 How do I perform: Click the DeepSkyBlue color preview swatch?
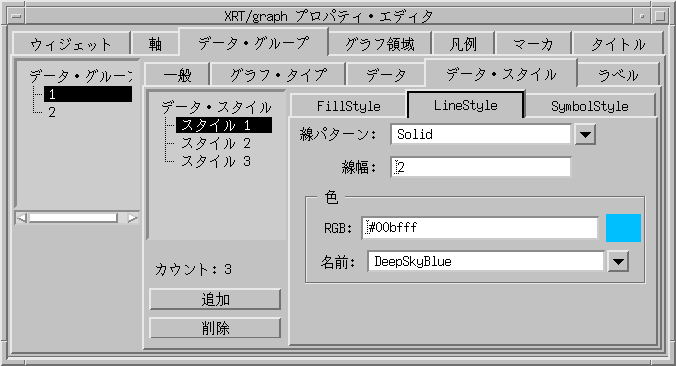coord(623,228)
